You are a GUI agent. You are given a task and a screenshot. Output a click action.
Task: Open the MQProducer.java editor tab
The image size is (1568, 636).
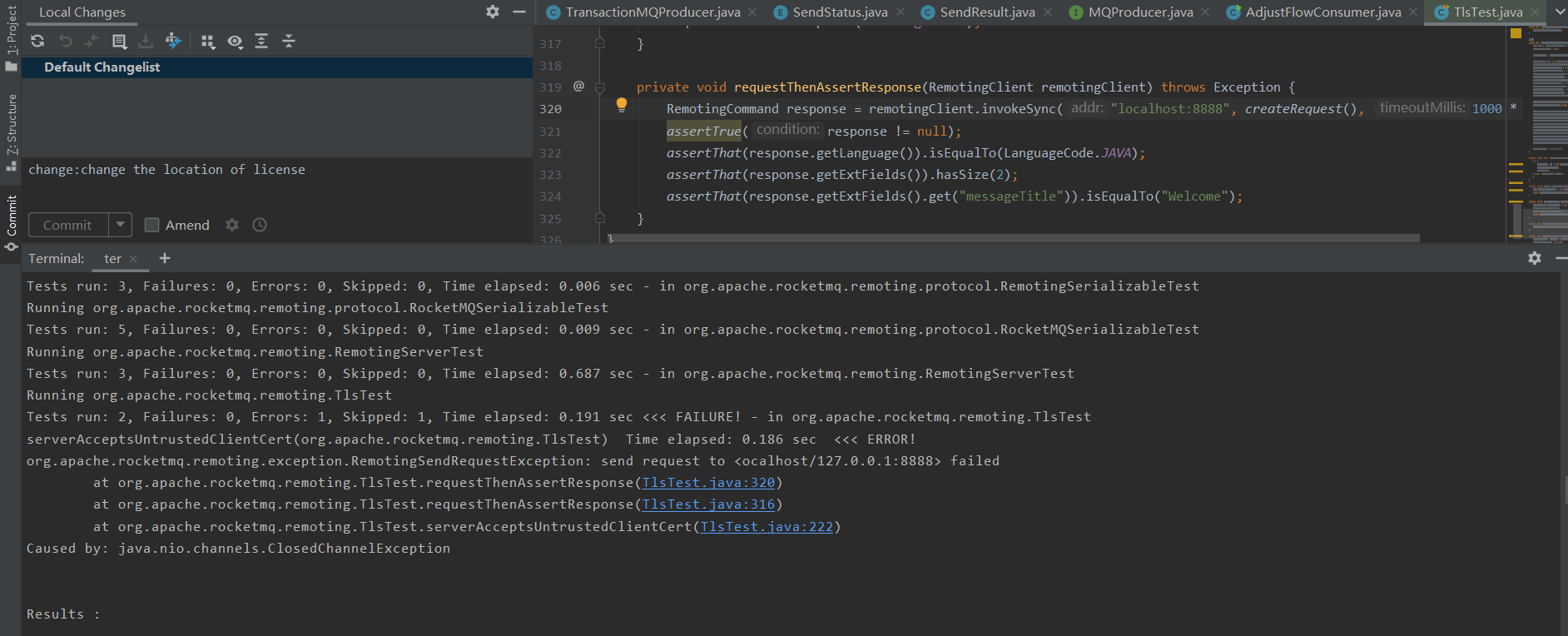[x=1140, y=12]
